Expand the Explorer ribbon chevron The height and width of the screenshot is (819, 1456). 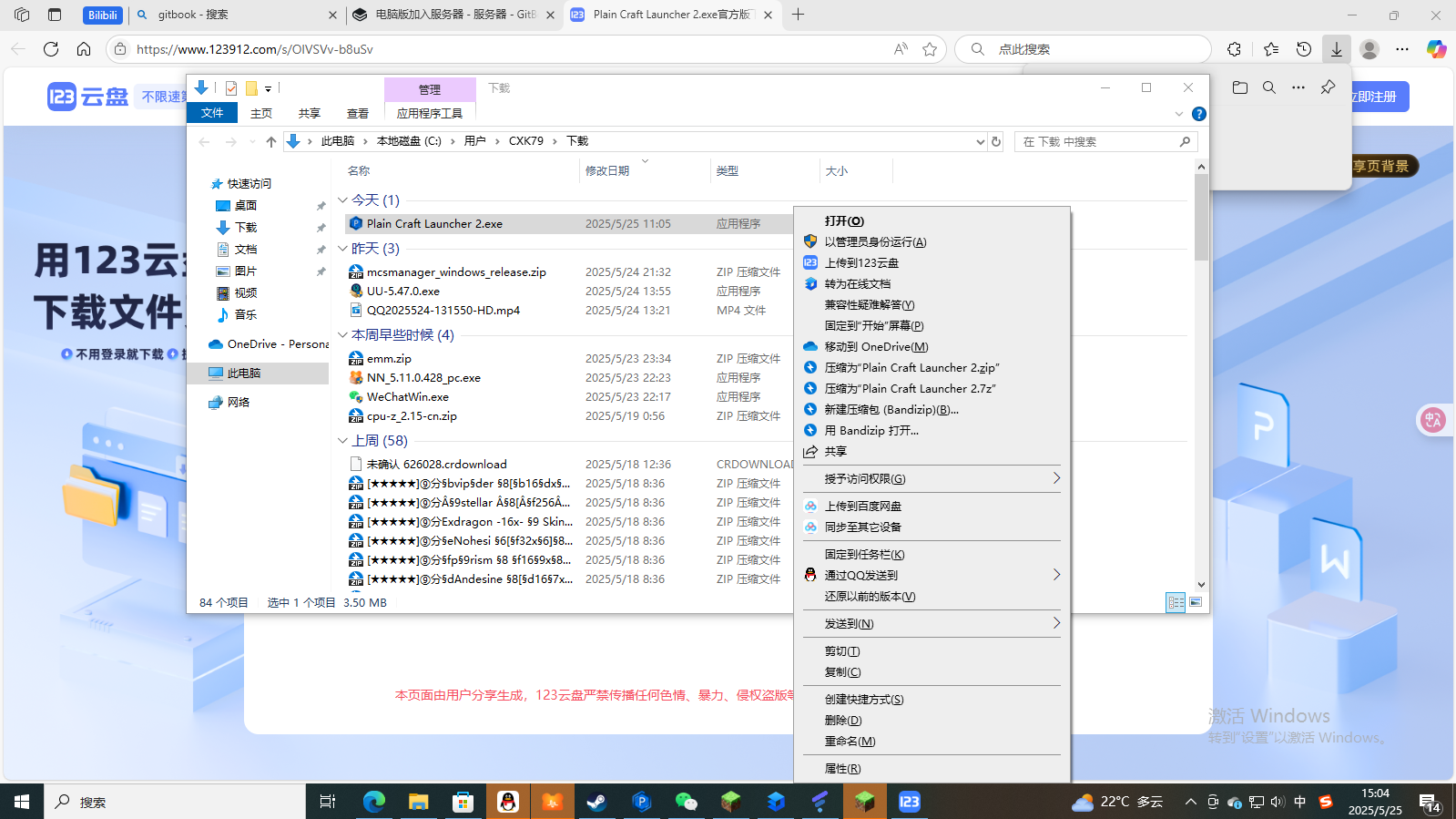pos(1179,114)
